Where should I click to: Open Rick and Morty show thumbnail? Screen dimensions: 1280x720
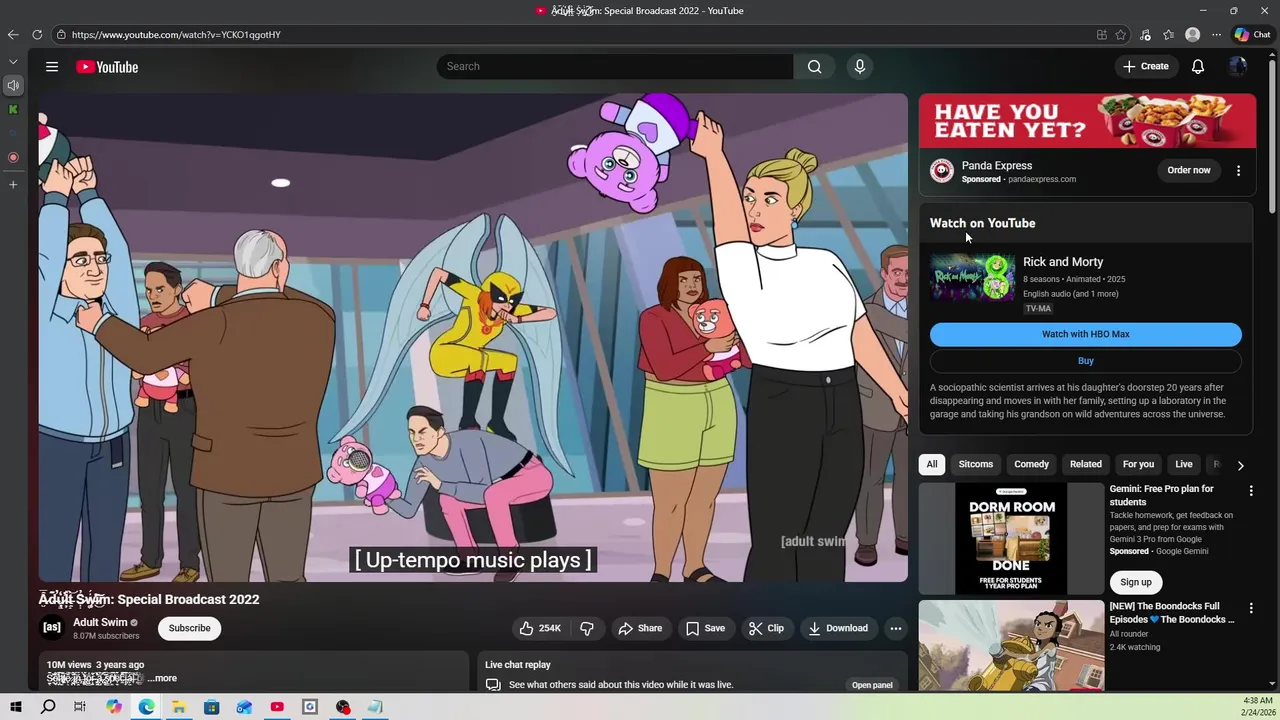pyautogui.click(x=972, y=277)
